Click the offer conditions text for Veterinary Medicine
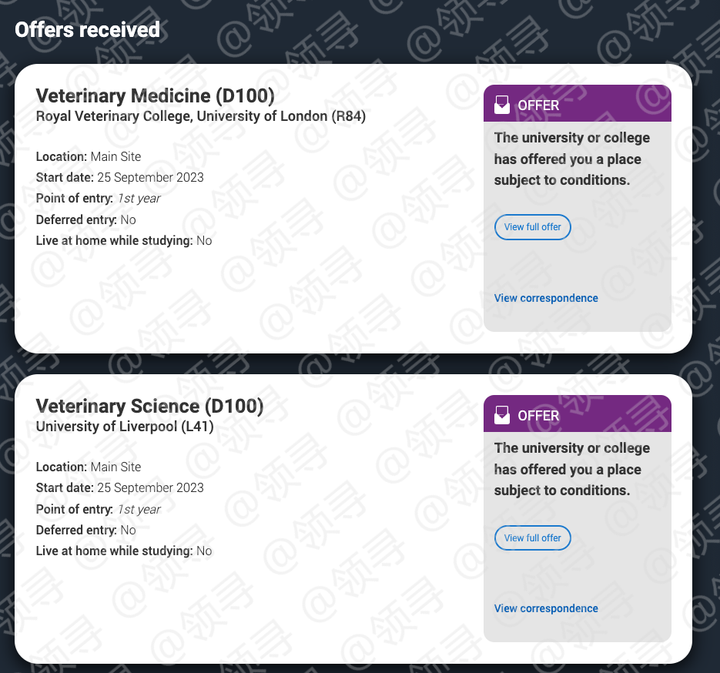The height and width of the screenshot is (673, 720). 571,159
